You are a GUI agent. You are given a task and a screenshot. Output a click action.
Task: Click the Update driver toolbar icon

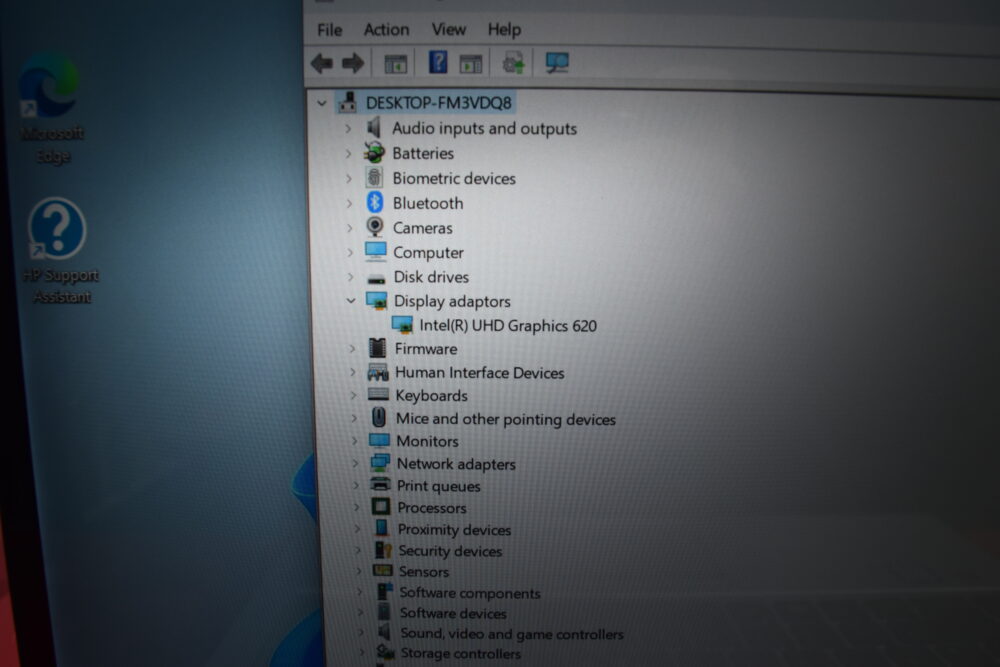coord(513,62)
